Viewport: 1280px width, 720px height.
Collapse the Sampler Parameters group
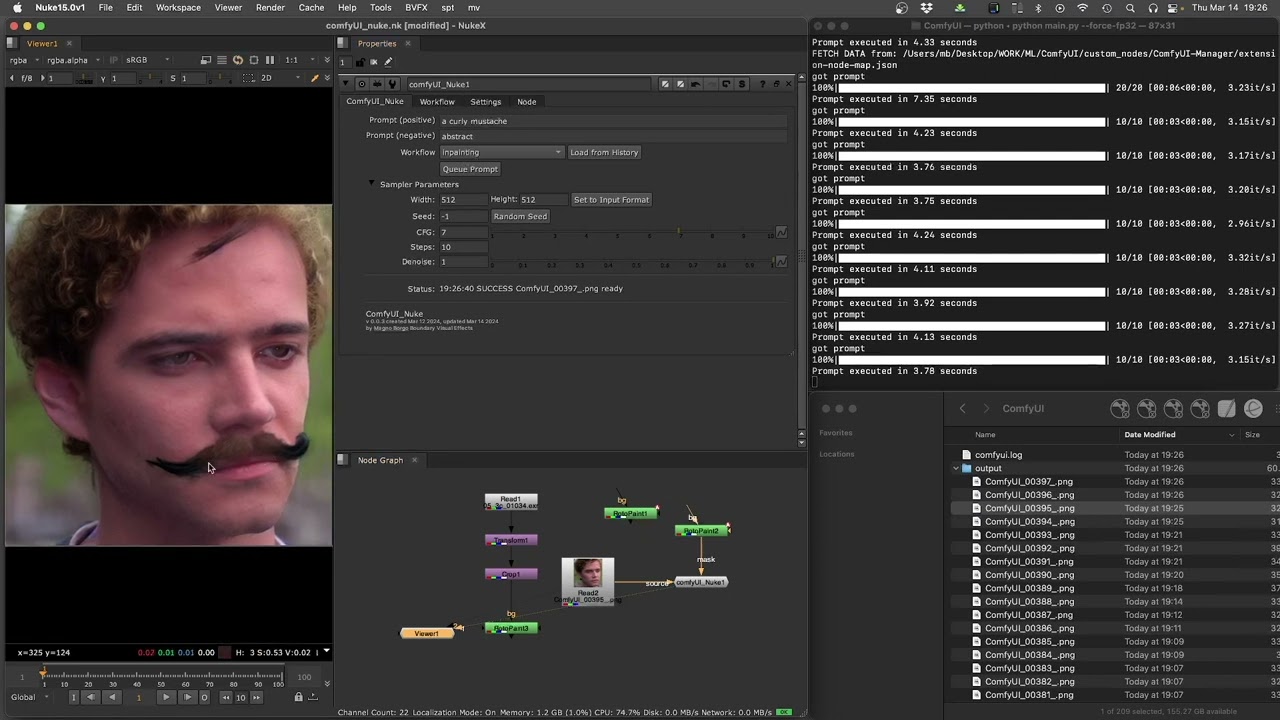click(x=372, y=184)
